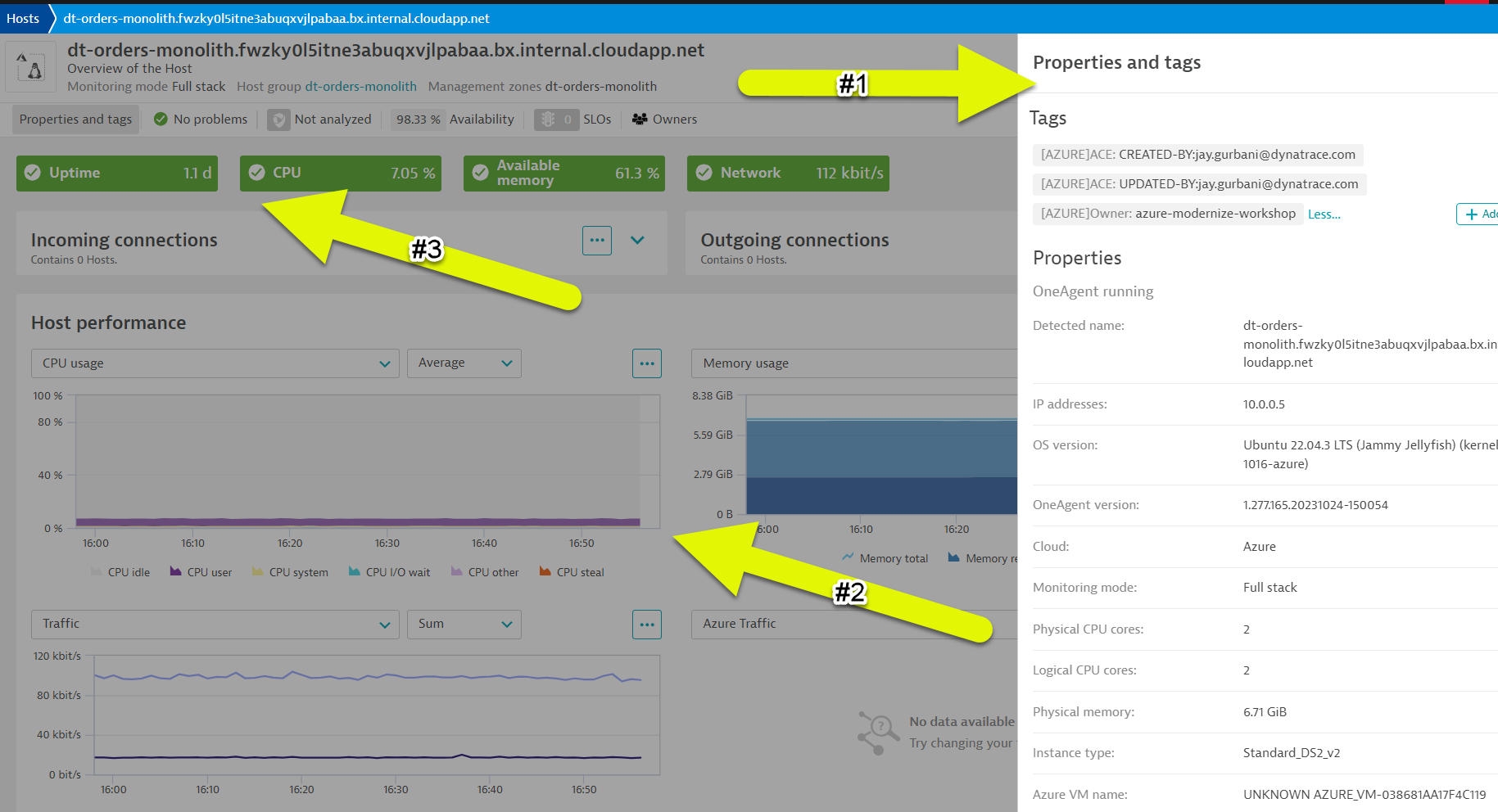Open the dt-orders-monolith host group link
The height and width of the screenshot is (812, 1498).
click(360, 87)
